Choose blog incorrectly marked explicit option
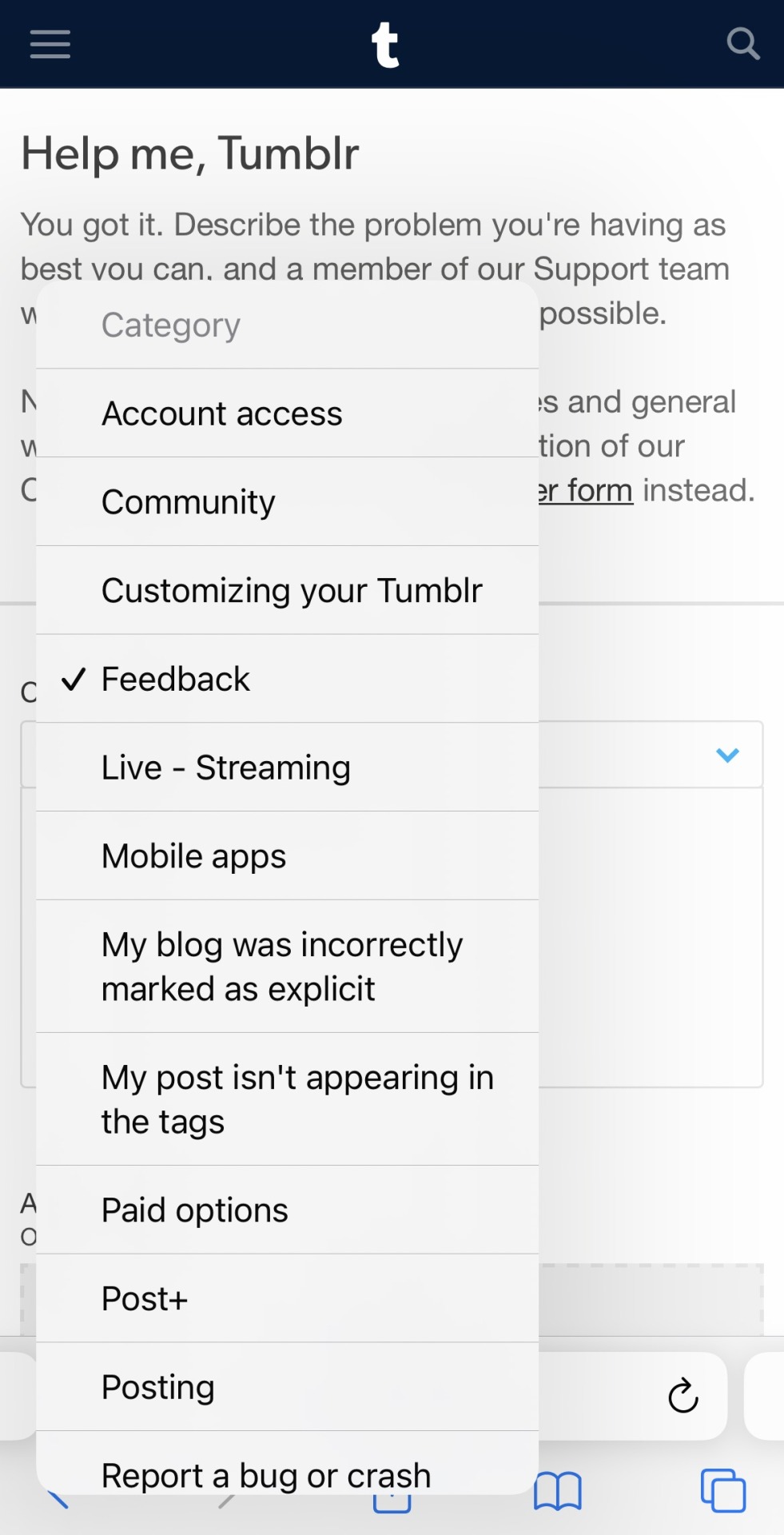The width and height of the screenshot is (784, 1535). pos(282,967)
